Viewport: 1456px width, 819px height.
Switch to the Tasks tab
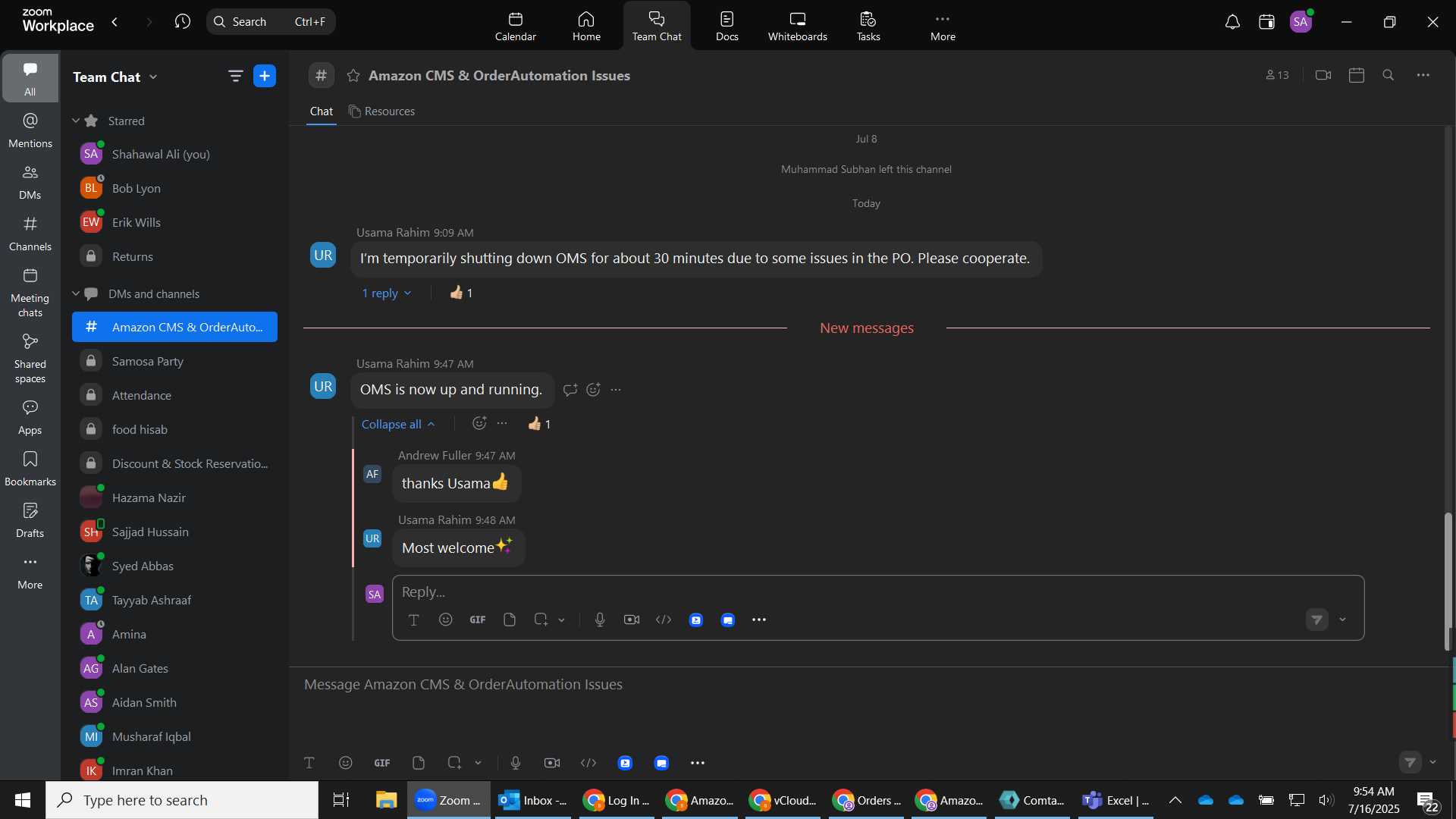click(x=868, y=27)
